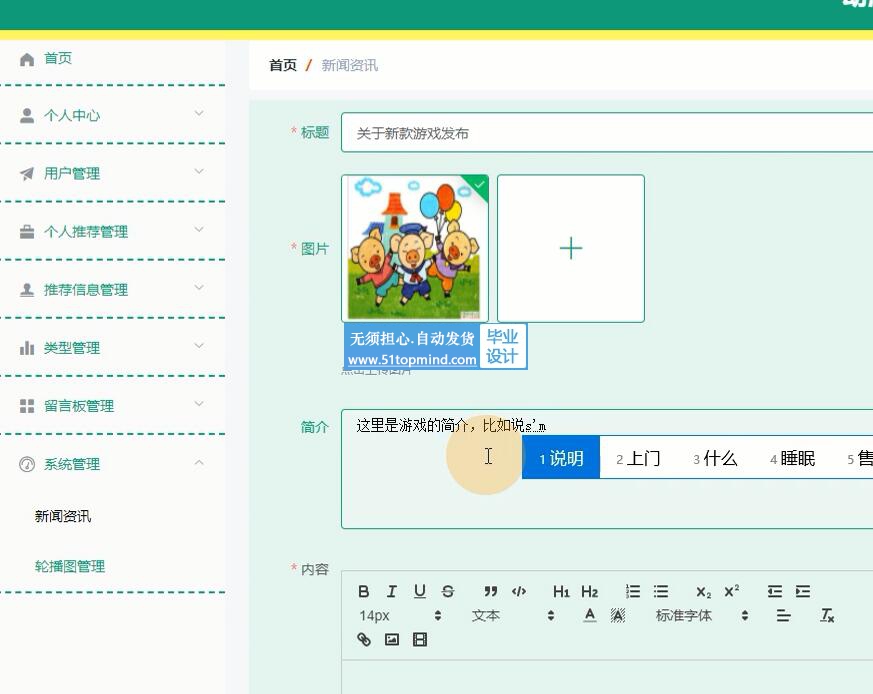The image size is (873, 694).
Task: Insert a hyperlink in editor
Action: tap(364, 639)
